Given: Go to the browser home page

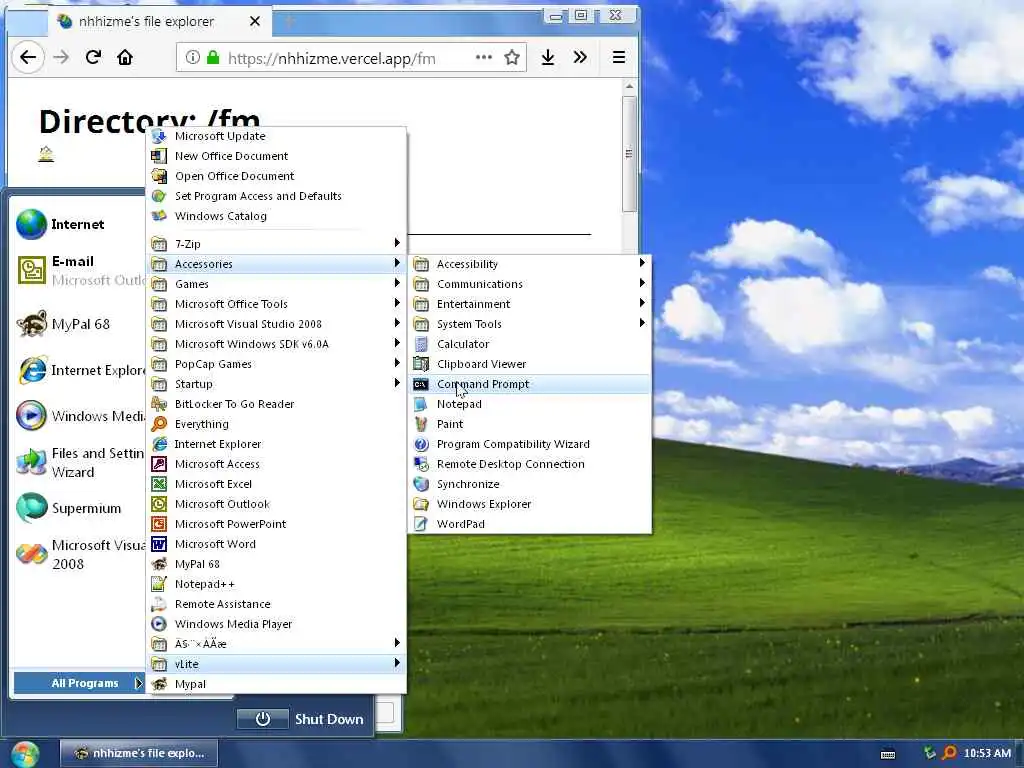Looking at the screenshot, I should coord(125,57).
